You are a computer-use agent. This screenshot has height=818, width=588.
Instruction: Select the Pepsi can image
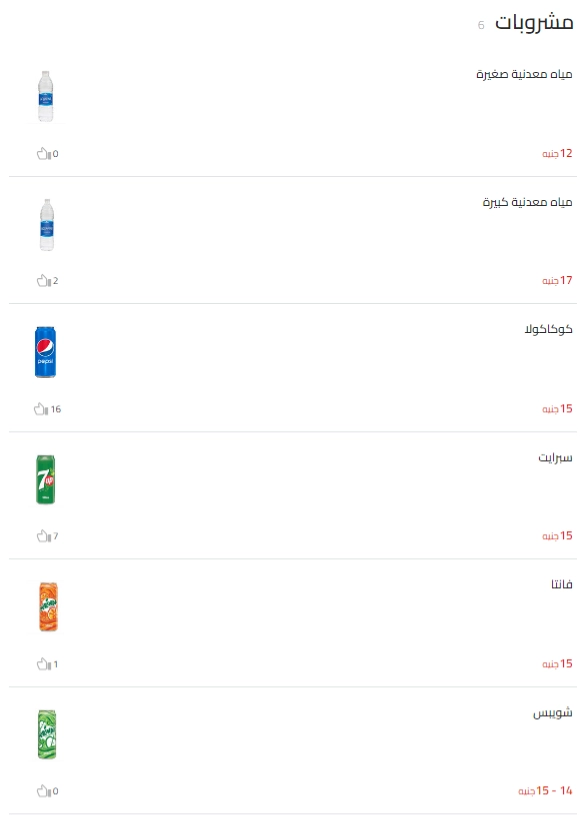click(x=45, y=352)
